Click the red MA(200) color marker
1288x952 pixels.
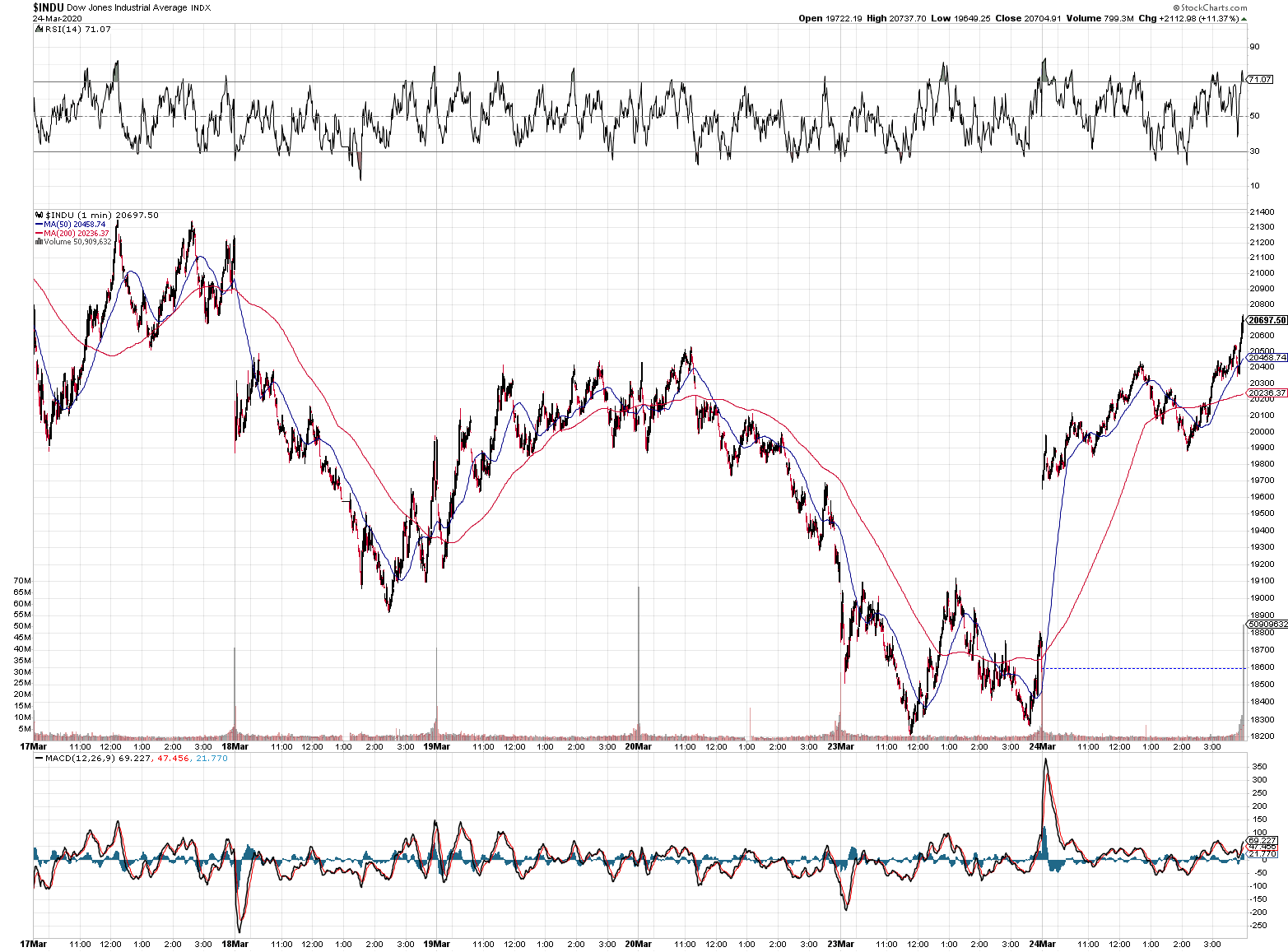(x=39, y=234)
